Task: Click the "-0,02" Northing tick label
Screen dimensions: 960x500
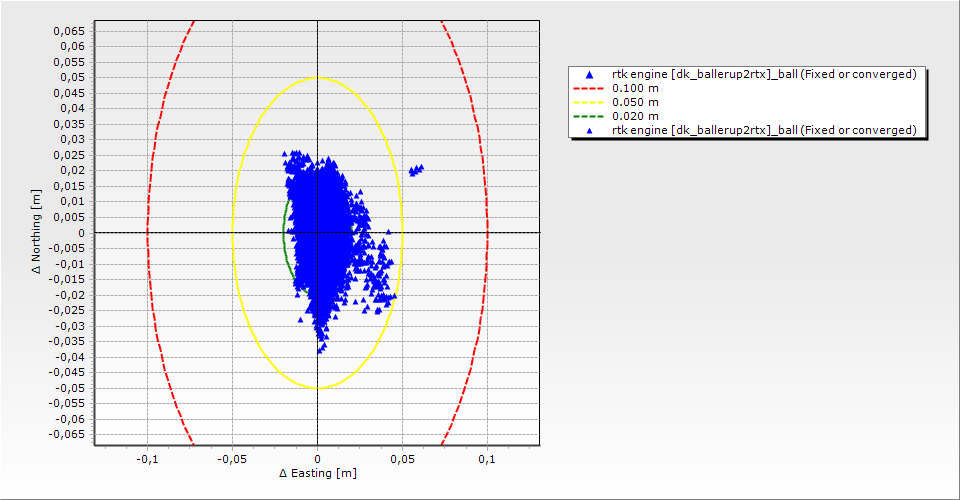Action: [70, 295]
